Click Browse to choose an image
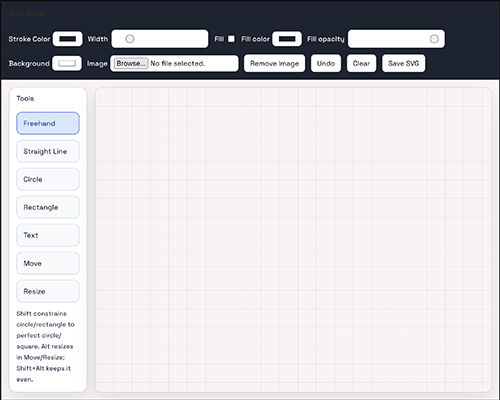The width and height of the screenshot is (500, 400). 131,63
